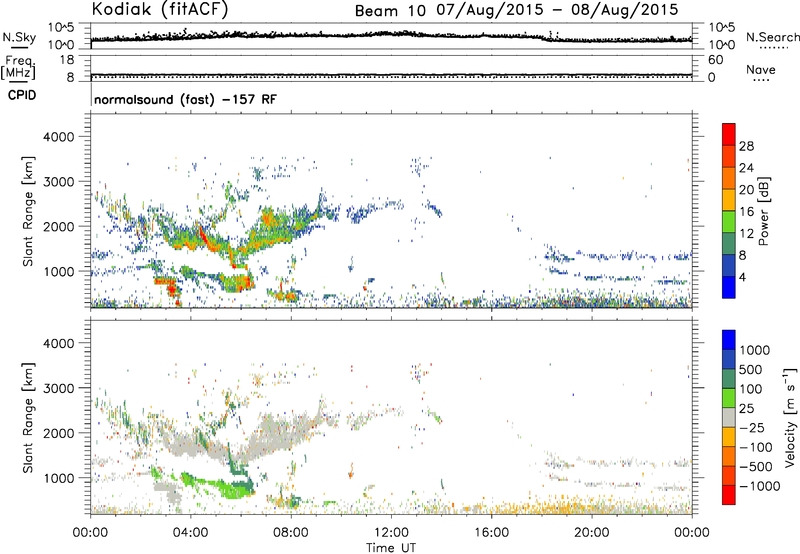Click the 3000 tick on power panel
The height and width of the screenshot is (554, 800).
coord(58,182)
